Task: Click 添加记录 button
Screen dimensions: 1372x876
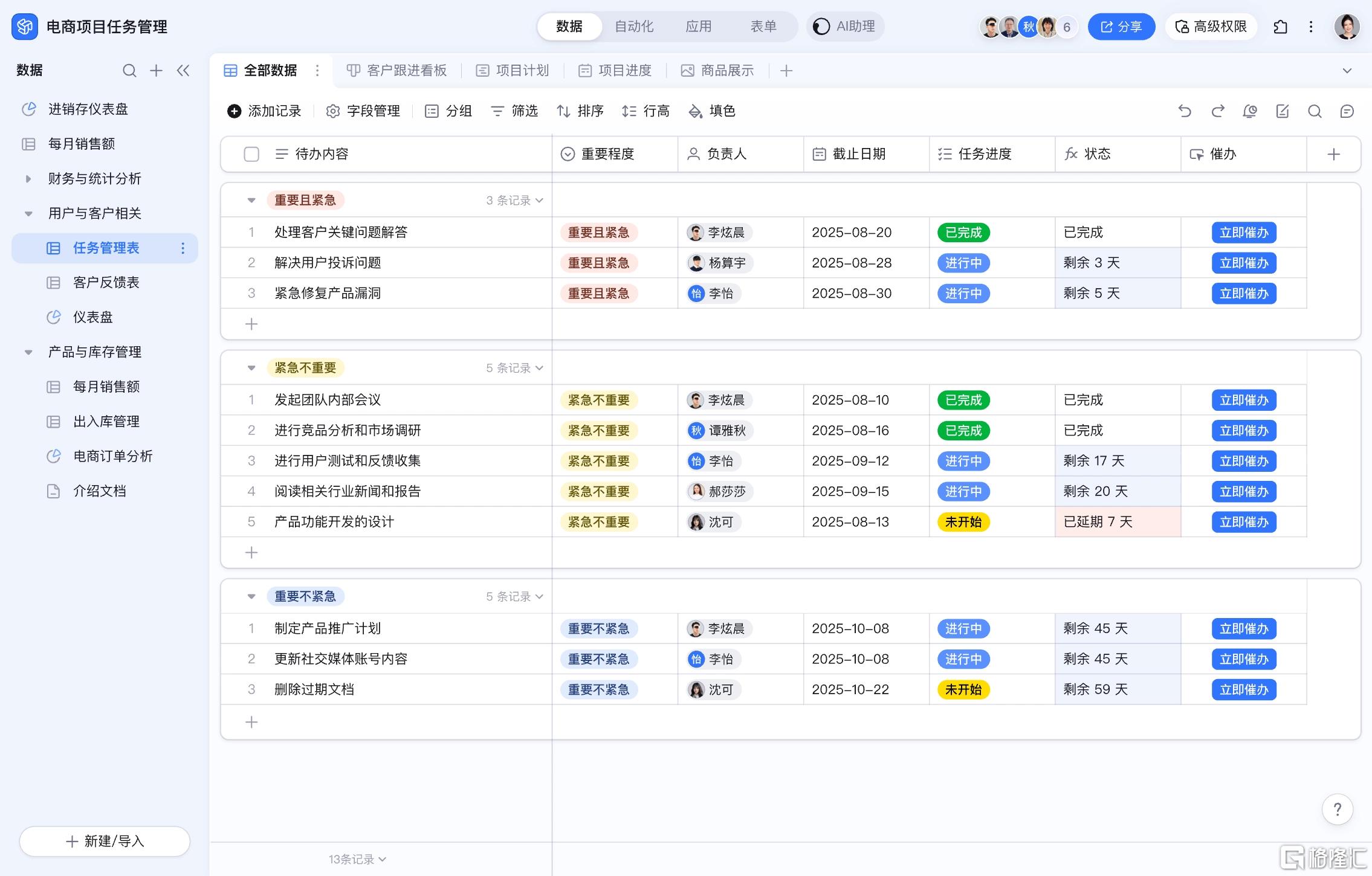Action: pyautogui.click(x=264, y=111)
